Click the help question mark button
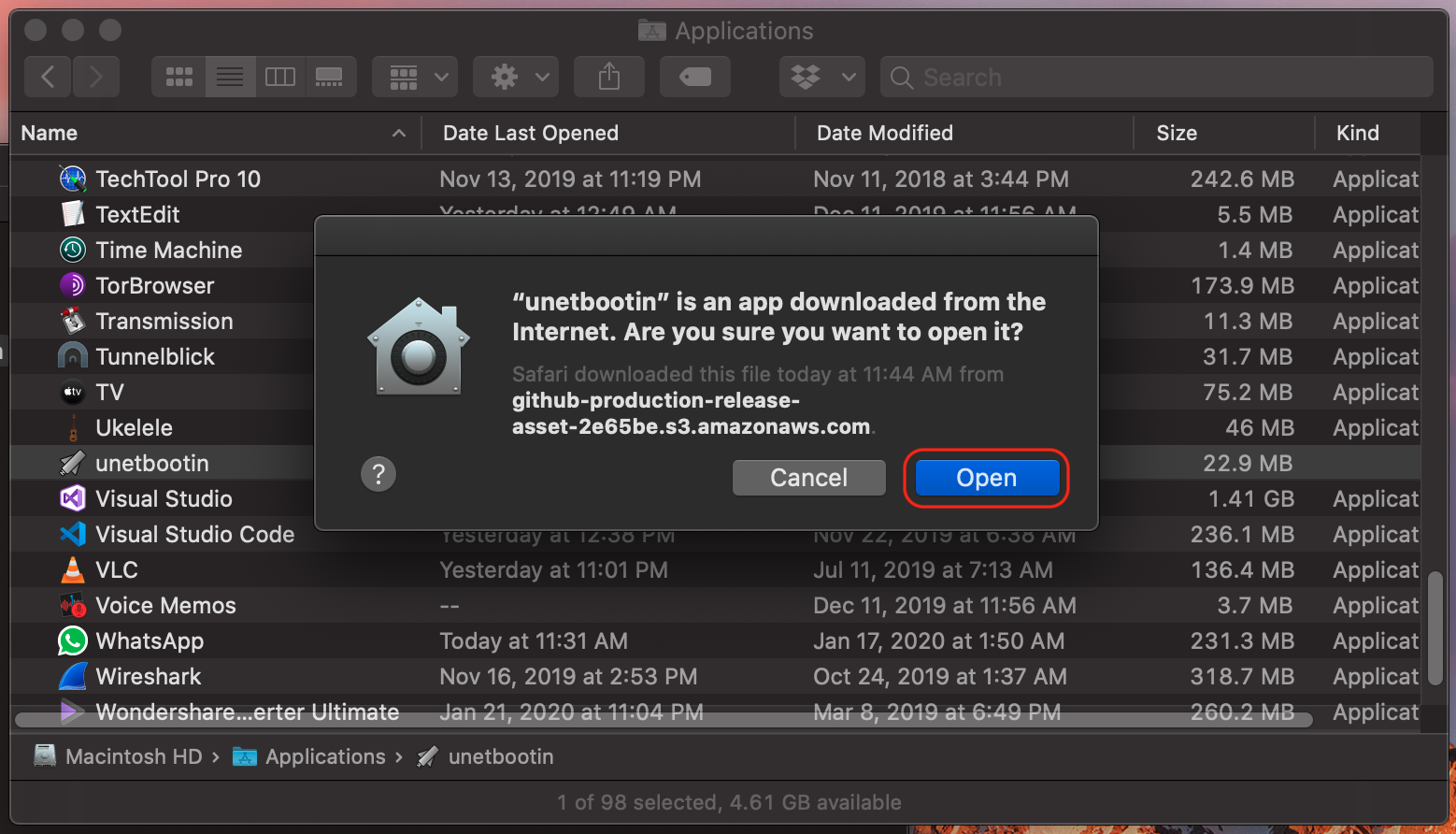The height and width of the screenshot is (834, 1456). click(x=378, y=474)
